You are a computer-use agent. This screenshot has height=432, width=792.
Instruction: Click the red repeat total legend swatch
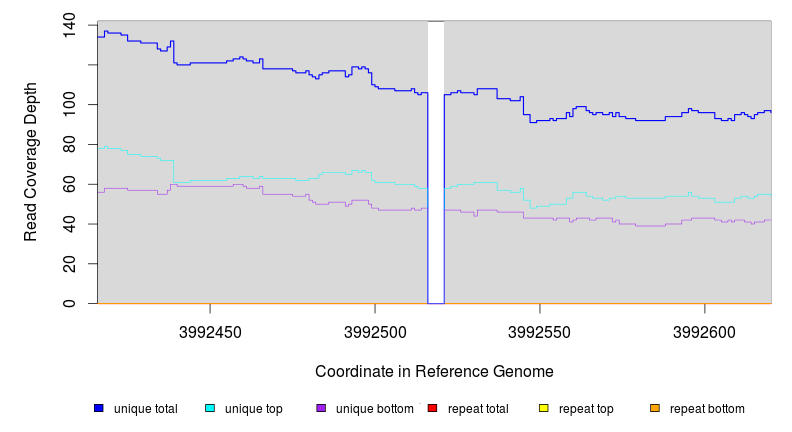(433, 409)
